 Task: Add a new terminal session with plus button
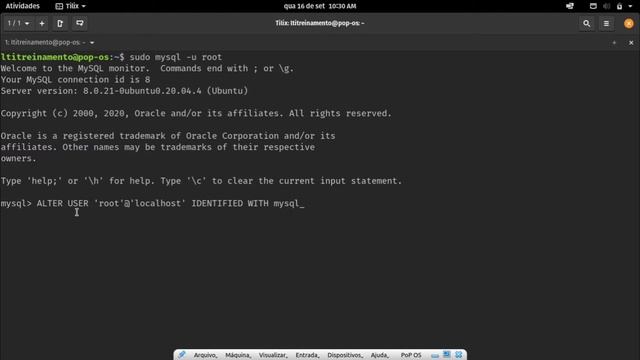42,24
